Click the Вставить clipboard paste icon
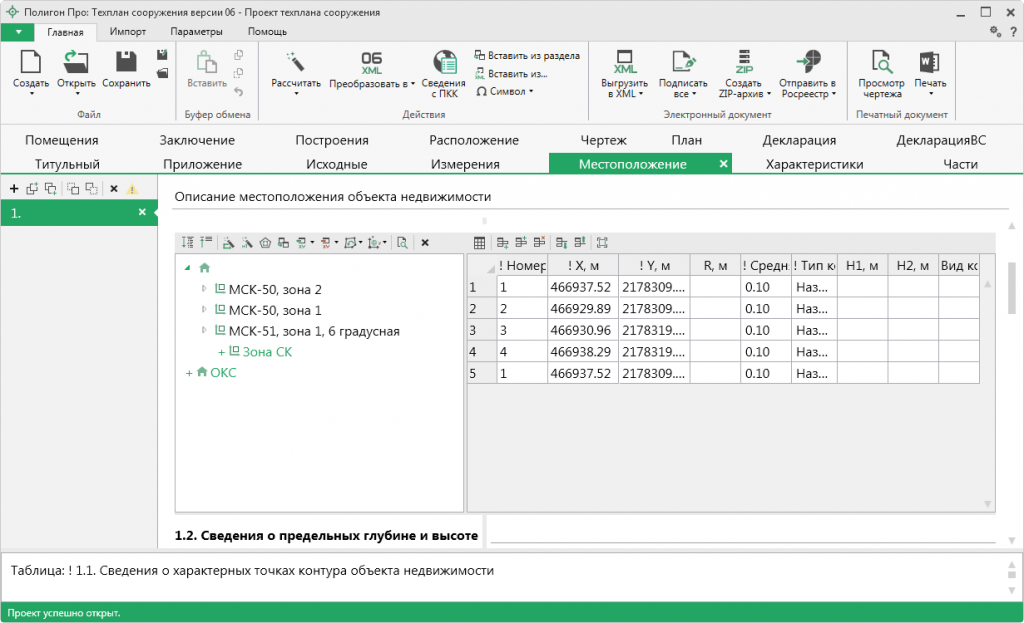 pos(206,63)
